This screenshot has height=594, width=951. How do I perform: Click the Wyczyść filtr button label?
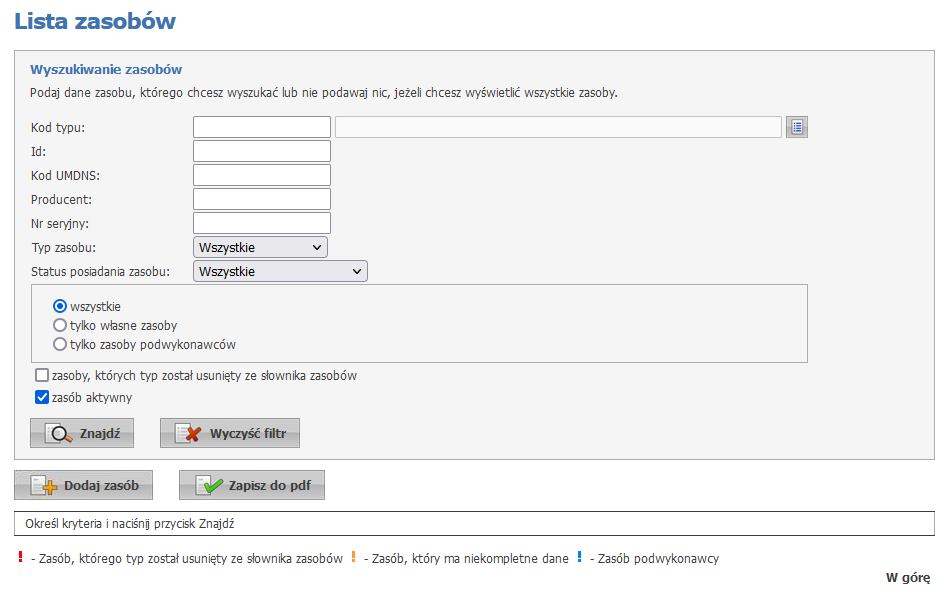248,434
